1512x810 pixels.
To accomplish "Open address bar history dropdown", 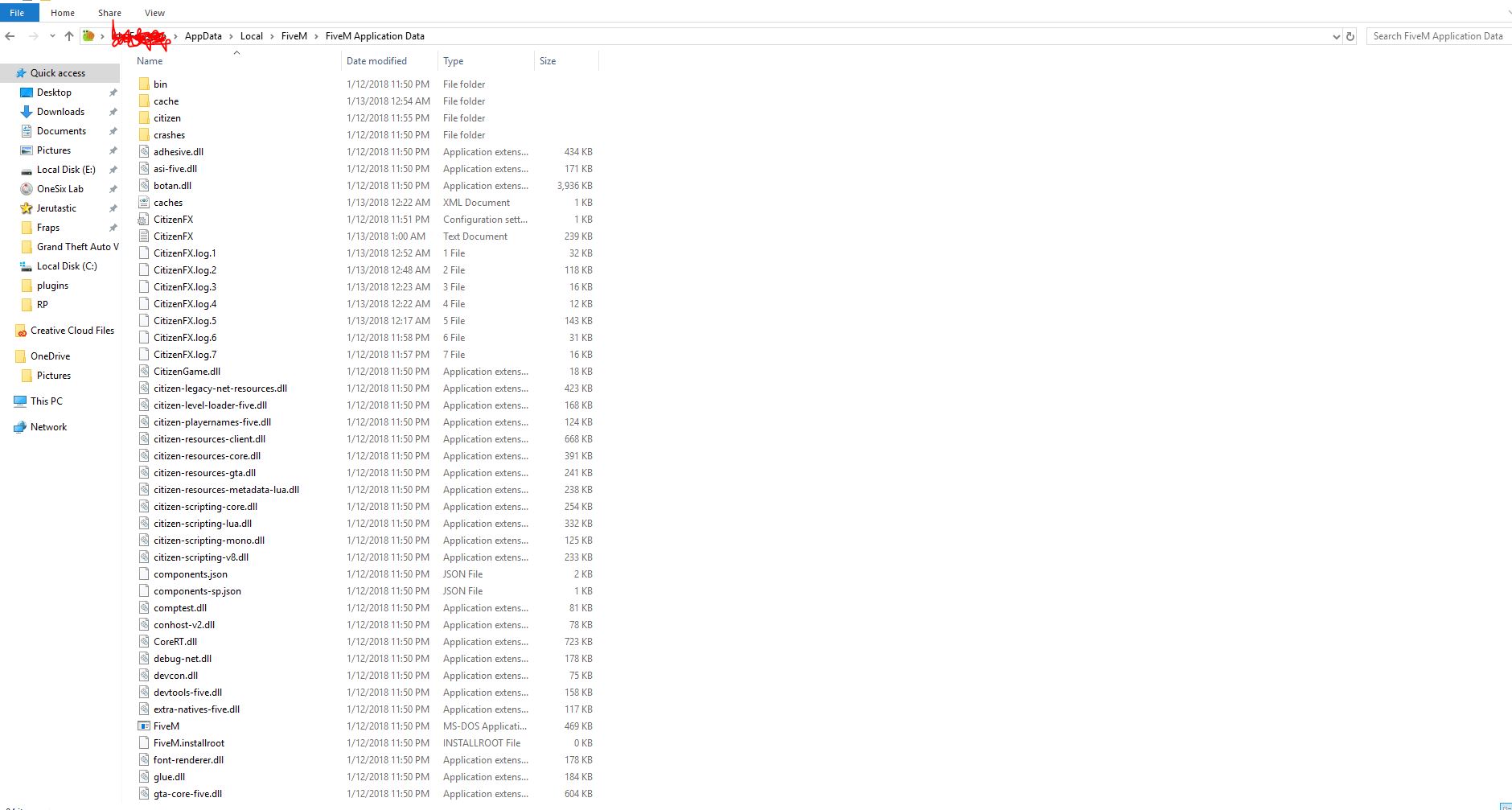I will tap(1337, 36).
